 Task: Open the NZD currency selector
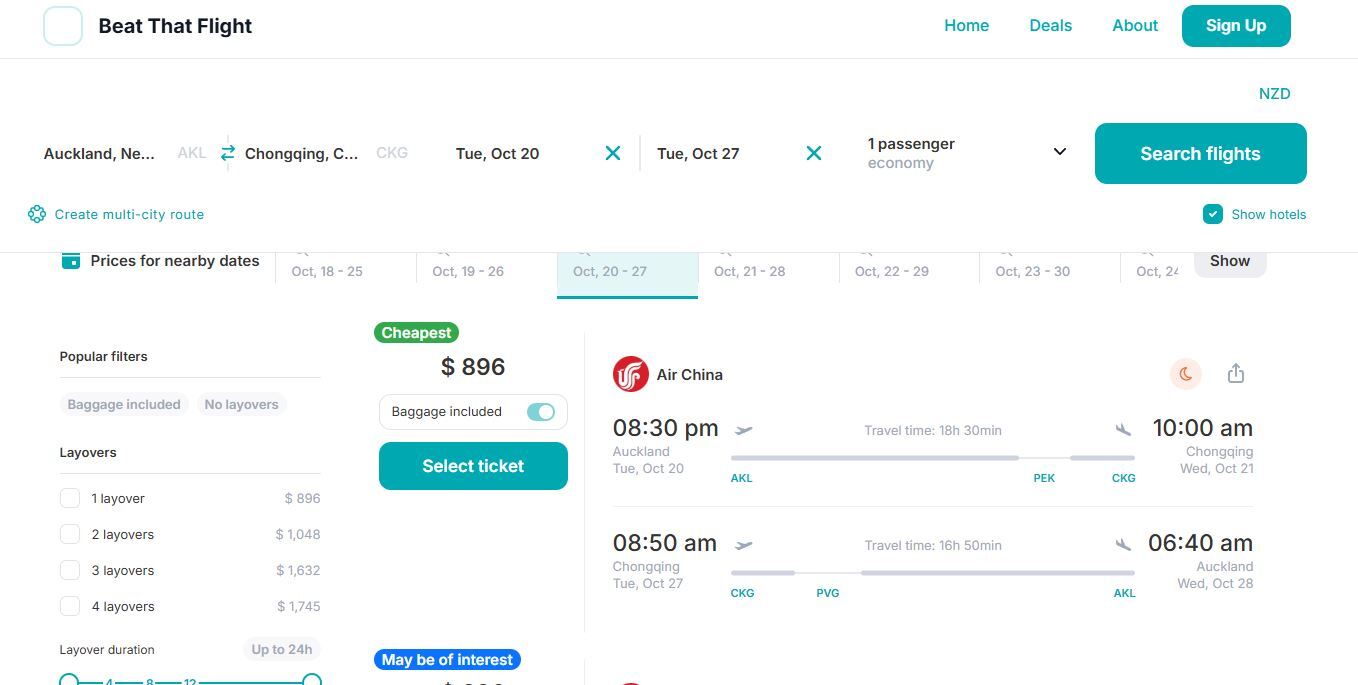tap(1274, 94)
